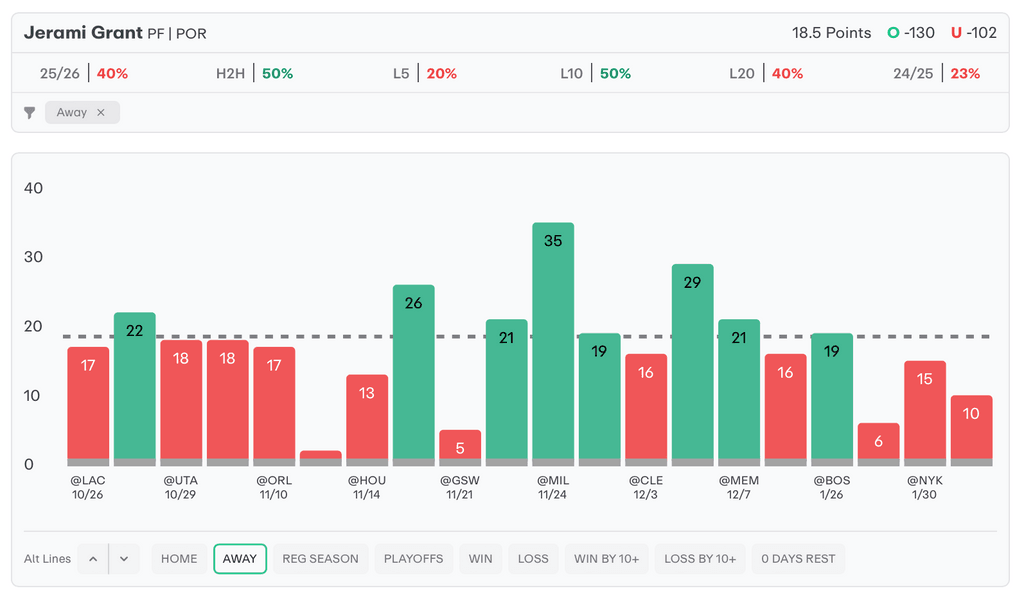
Task: Toggle off the AWAY filter
Action: tap(240, 559)
